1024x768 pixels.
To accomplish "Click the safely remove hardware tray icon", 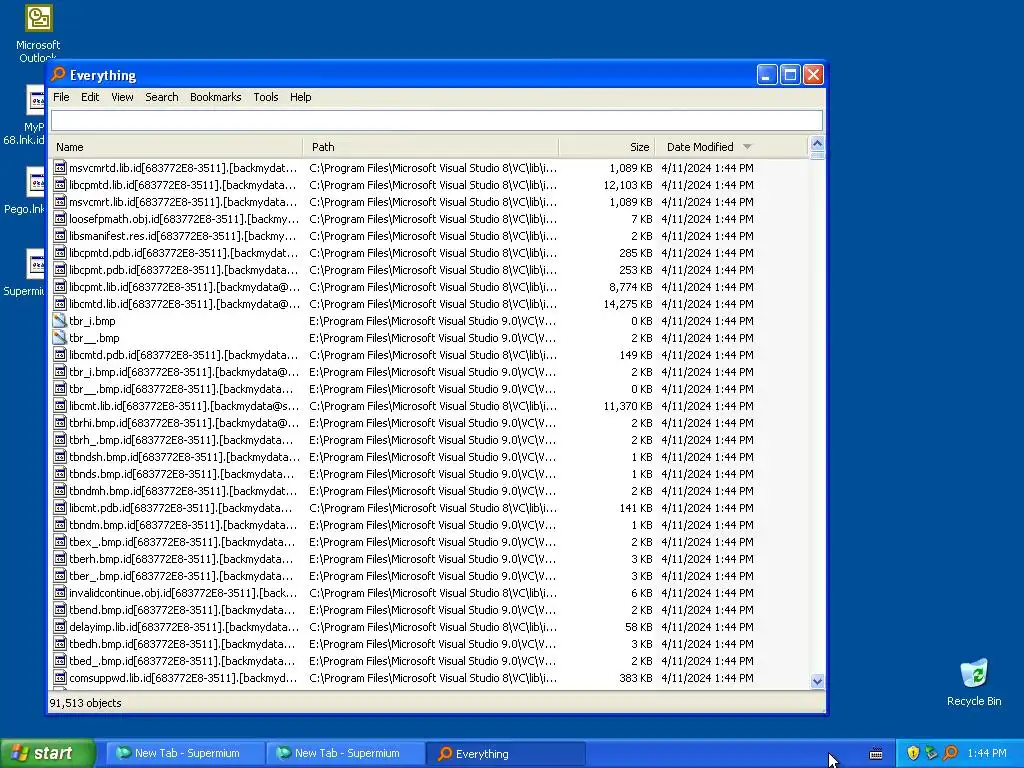I will pos(931,753).
